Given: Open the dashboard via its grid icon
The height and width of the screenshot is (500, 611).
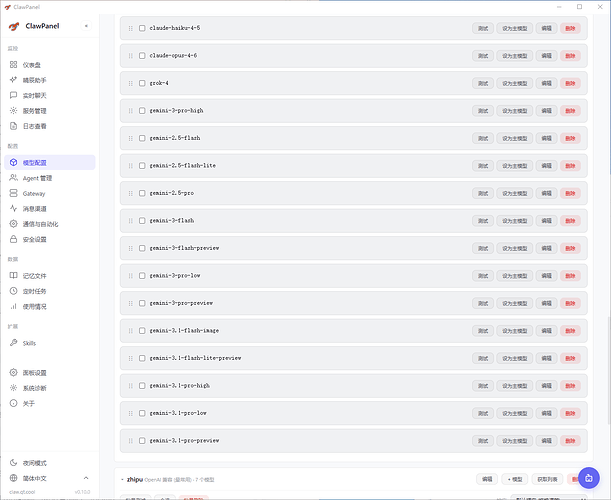Looking at the screenshot, I should (x=13, y=64).
